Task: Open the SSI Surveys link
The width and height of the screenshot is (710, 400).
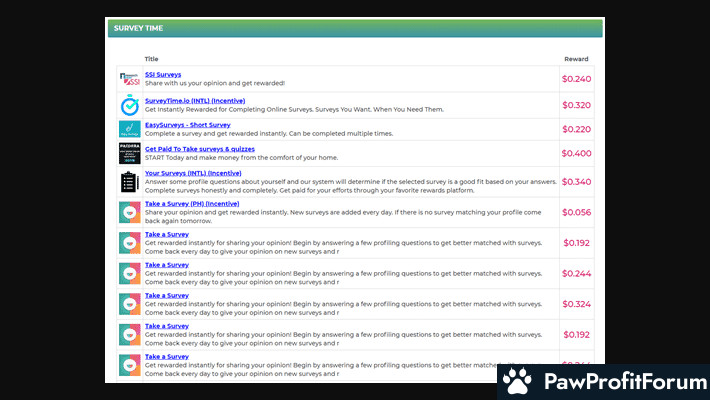Action: click(x=163, y=74)
